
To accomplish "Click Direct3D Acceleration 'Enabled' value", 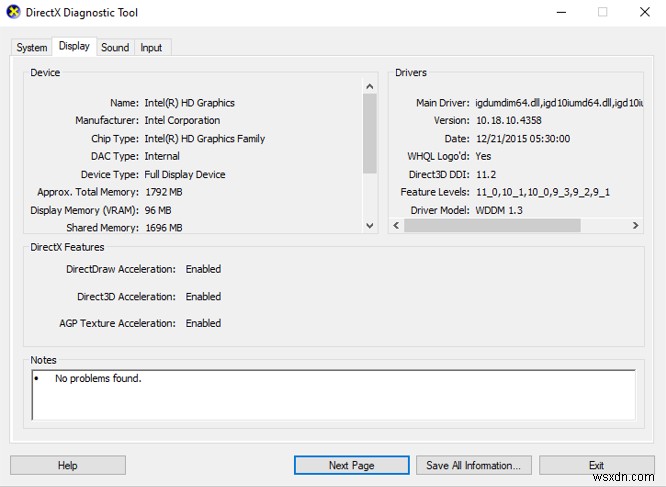I will pos(203,296).
